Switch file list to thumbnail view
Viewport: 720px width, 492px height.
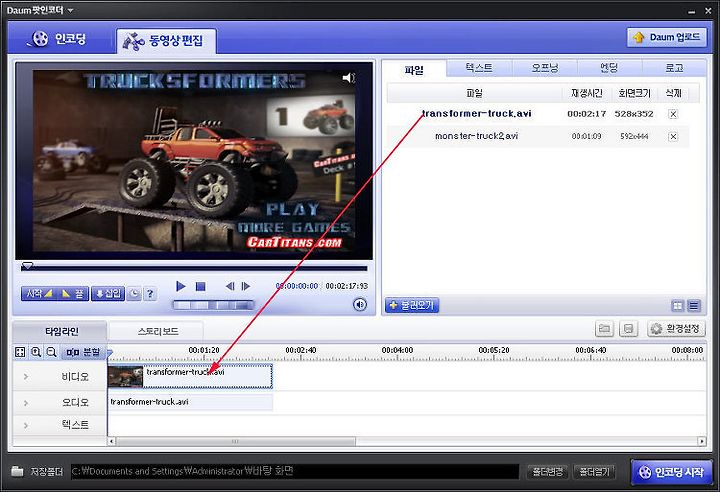pos(677,305)
